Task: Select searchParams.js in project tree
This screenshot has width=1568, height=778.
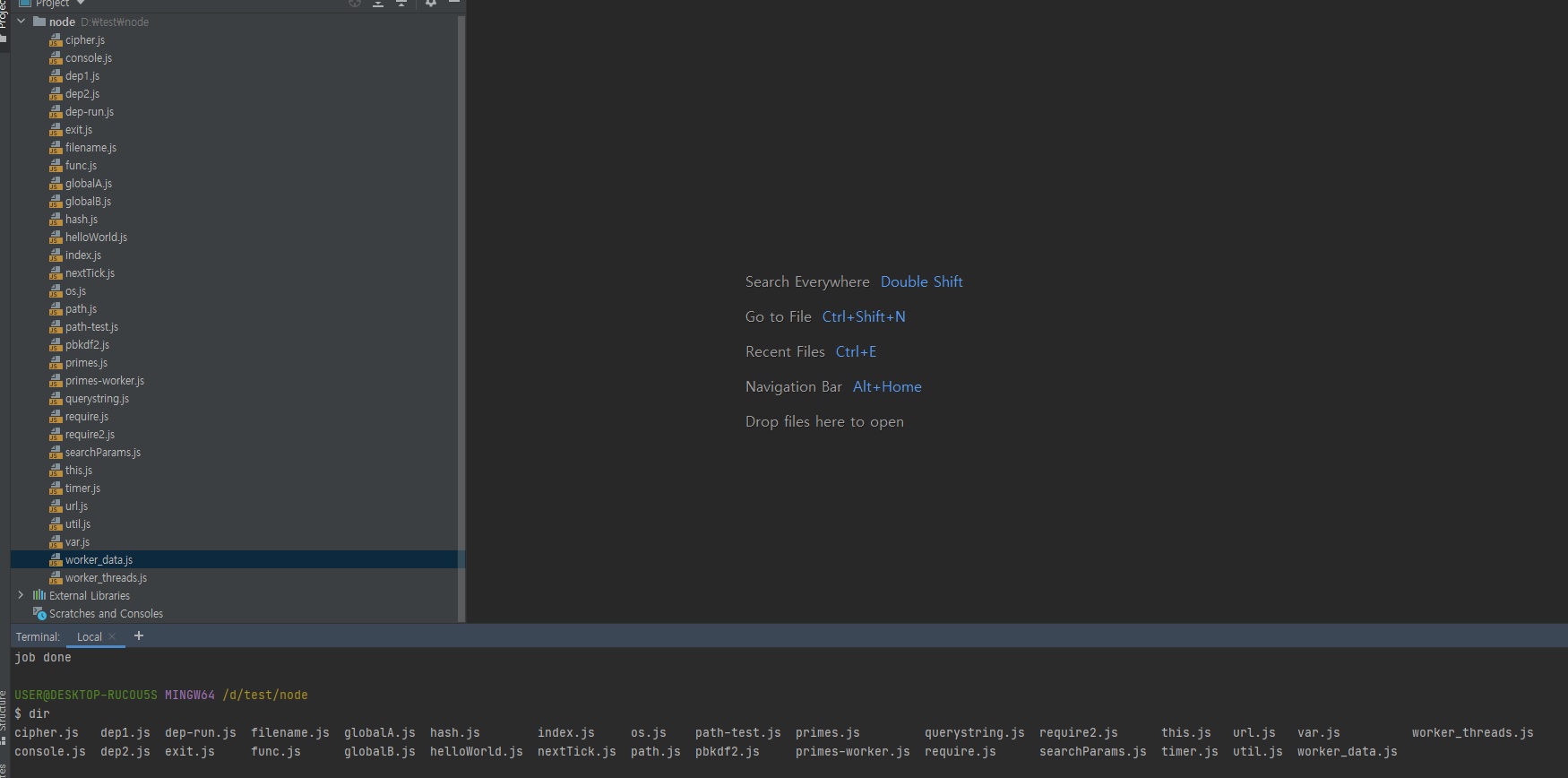Action: [x=103, y=453]
